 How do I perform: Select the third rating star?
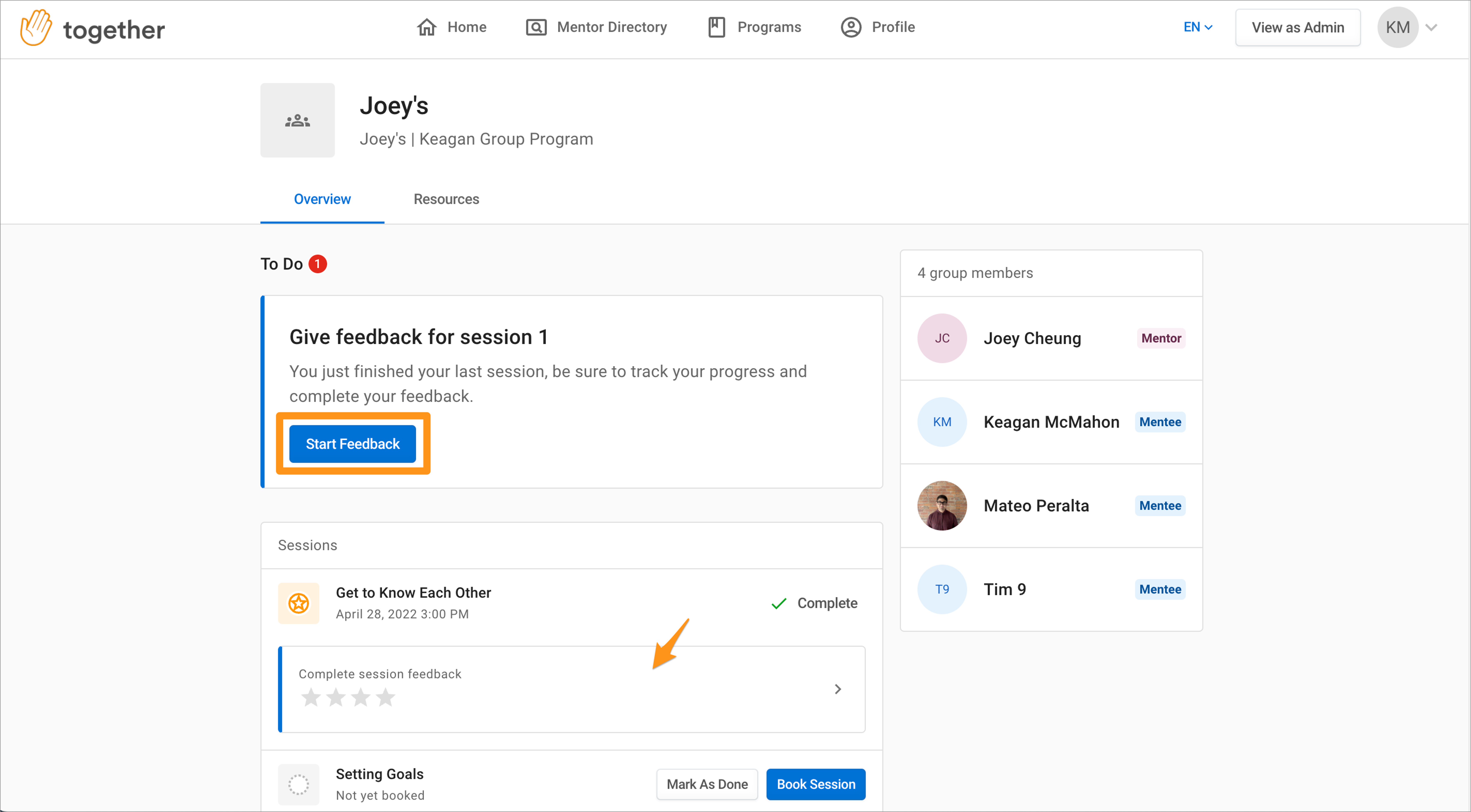click(x=361, y=697)
